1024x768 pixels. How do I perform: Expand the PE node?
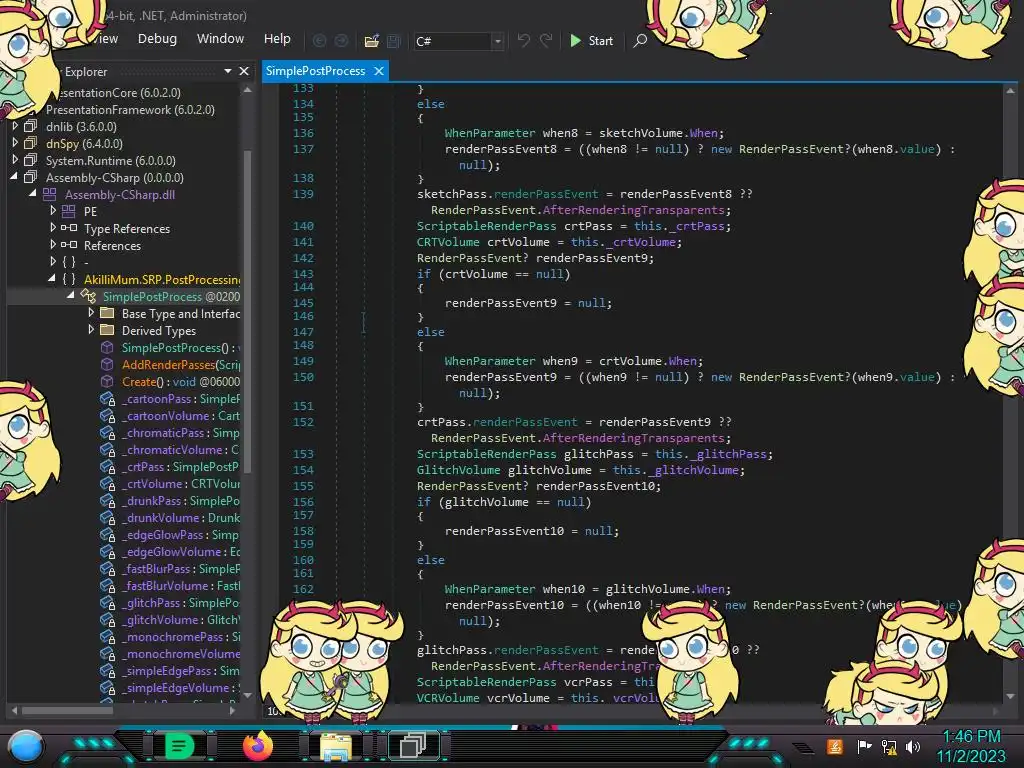[x=53, y=211]
